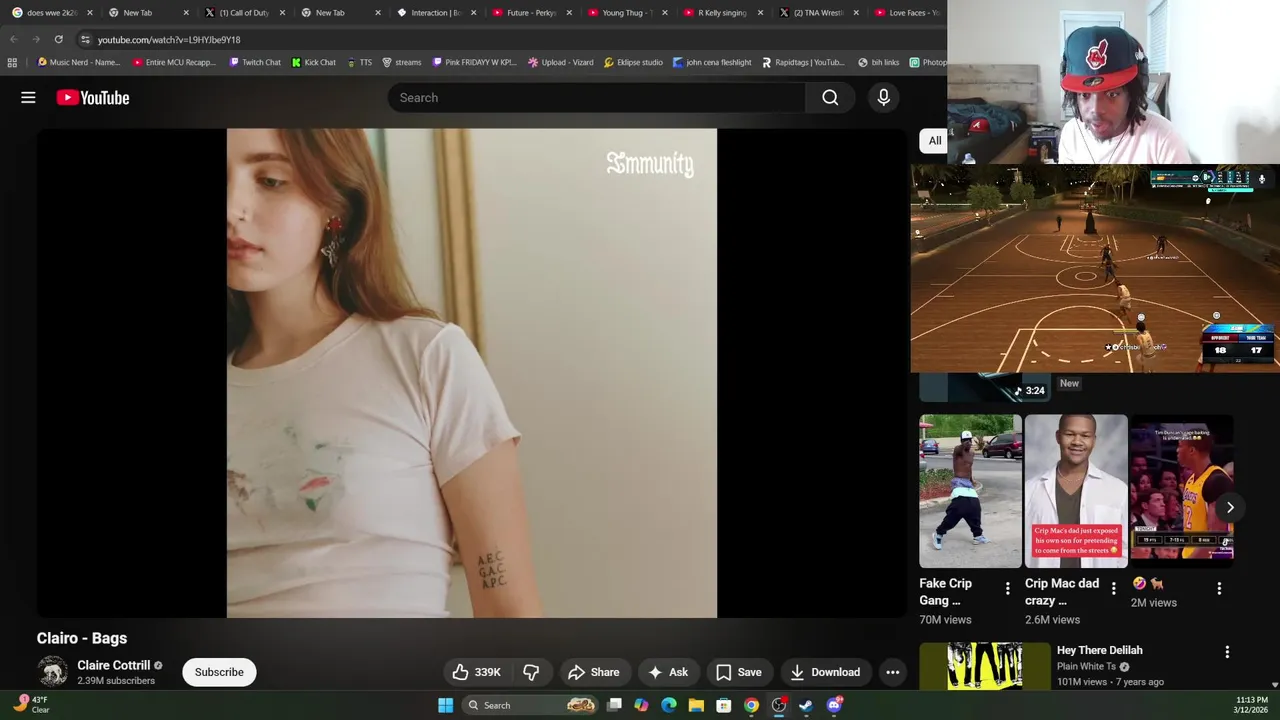
Task: Switch to OBS Studio in the taskbar
Action: [x=778, y=705]
